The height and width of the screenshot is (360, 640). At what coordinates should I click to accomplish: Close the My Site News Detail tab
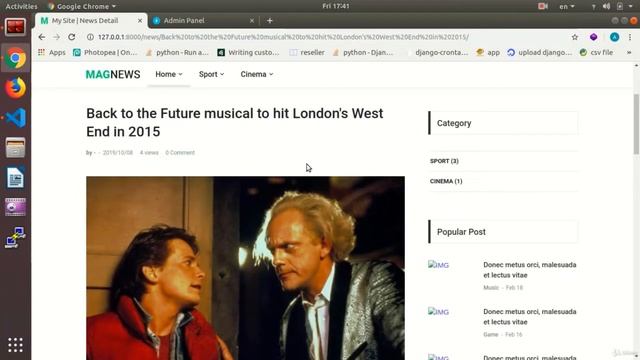140,20
